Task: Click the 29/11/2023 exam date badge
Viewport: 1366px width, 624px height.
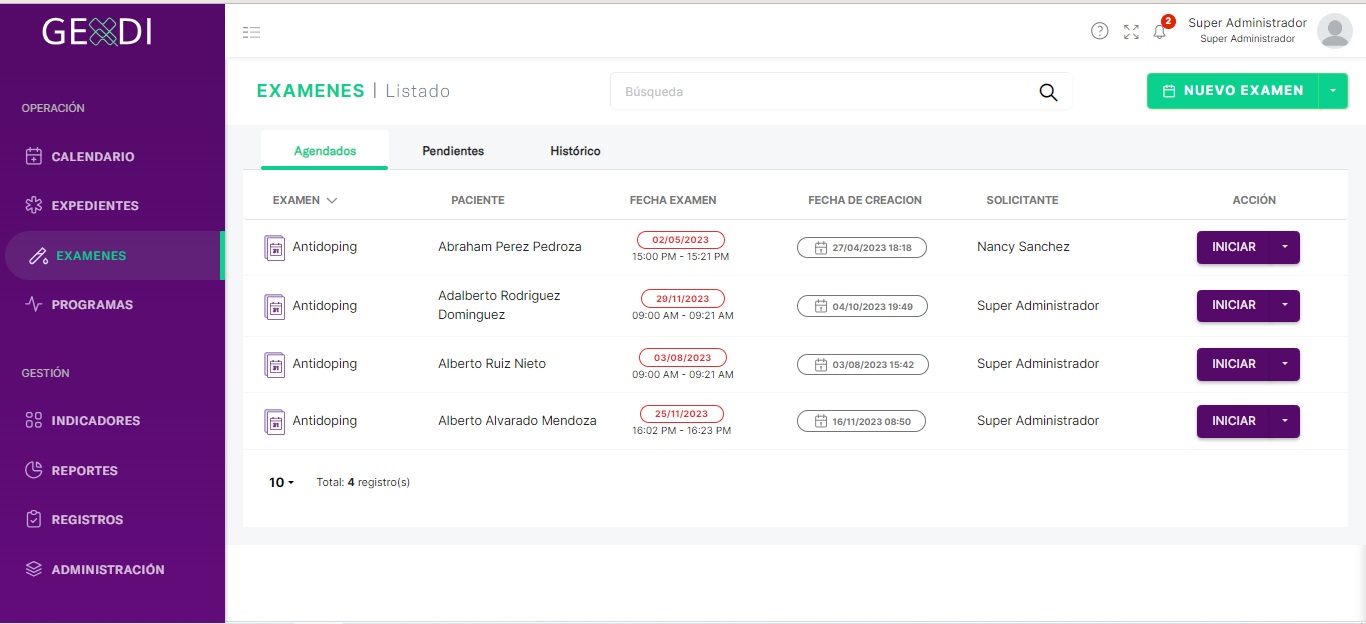Action: pos(681,299)
